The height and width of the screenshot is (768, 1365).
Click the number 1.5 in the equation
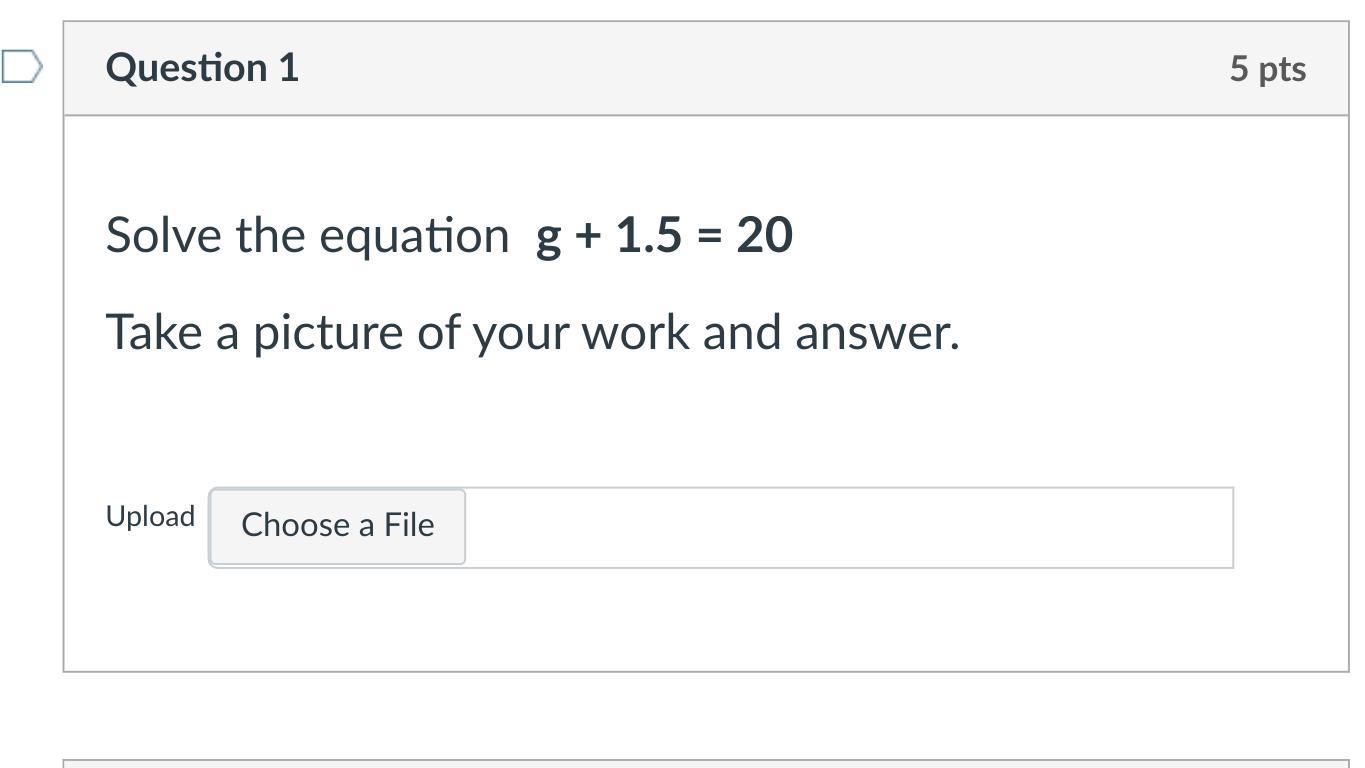pyautogui.click(x=649, y=235)
